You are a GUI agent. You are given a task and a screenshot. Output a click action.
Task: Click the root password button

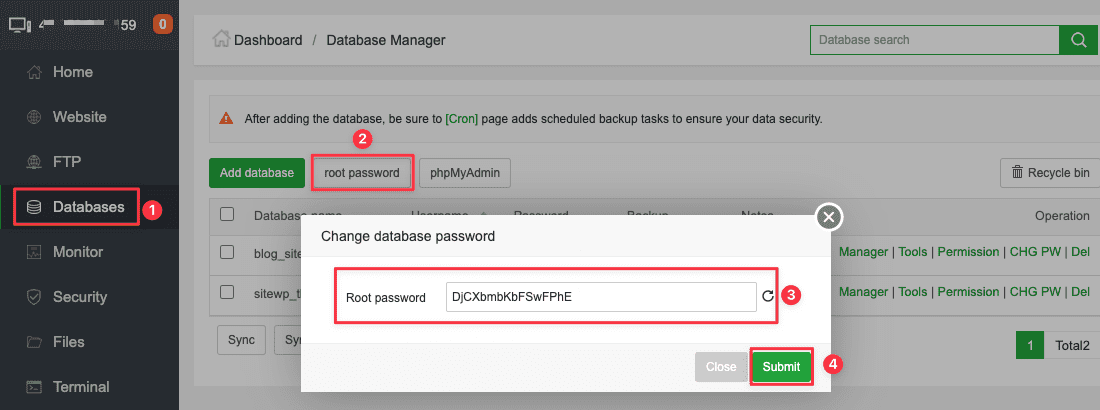[x=362, y=173]
